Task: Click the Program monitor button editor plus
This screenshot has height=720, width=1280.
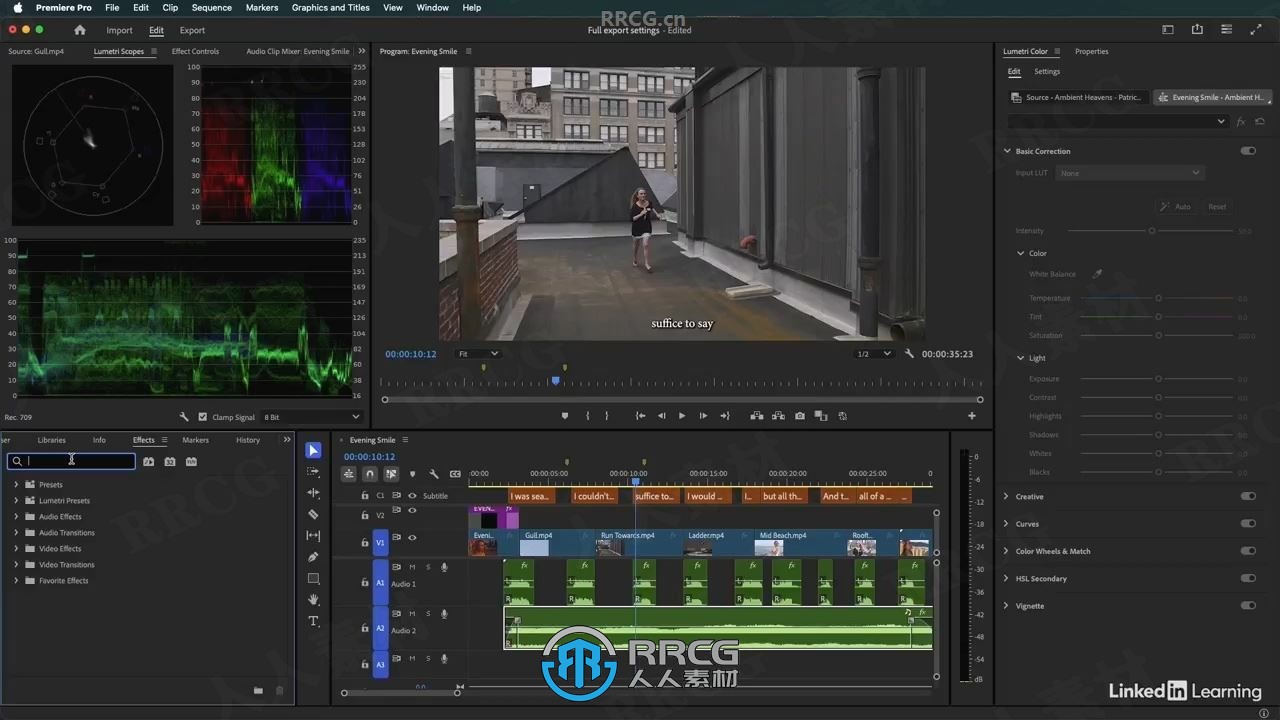Action: (x=971, y=416)
